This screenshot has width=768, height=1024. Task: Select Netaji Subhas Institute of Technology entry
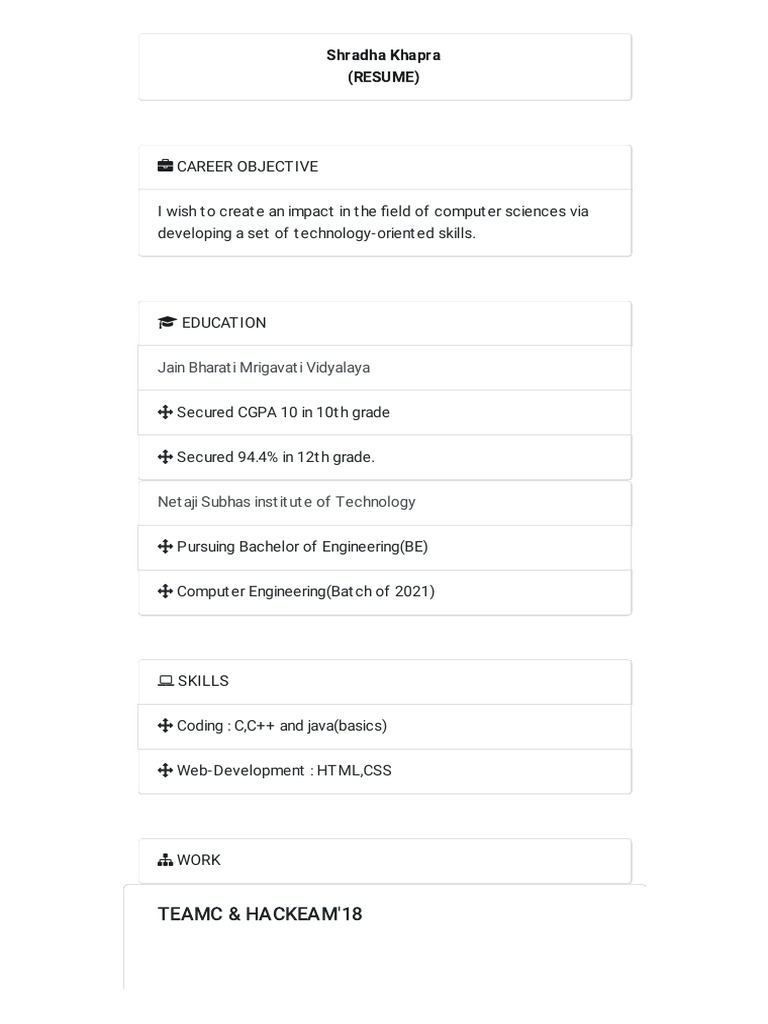click(x=385, y=502)
